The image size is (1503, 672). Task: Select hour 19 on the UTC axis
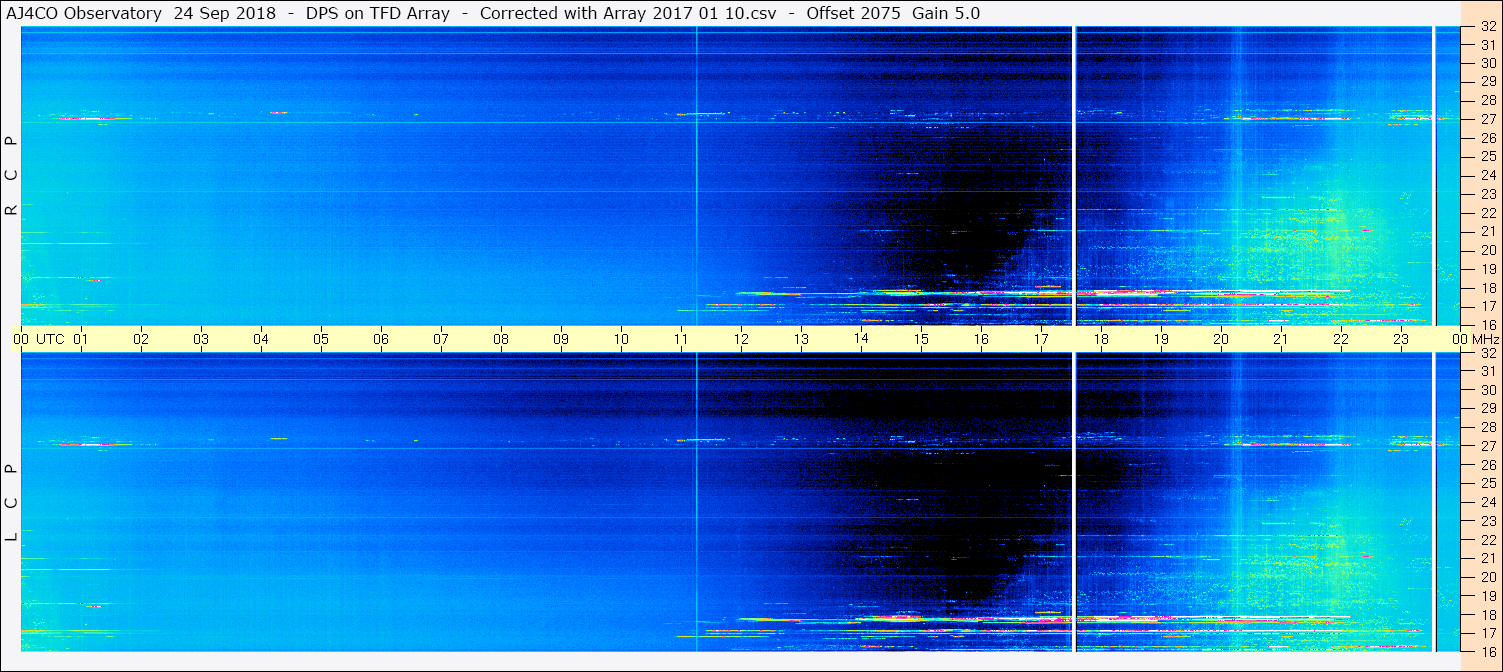click(x=1161, y=339)
